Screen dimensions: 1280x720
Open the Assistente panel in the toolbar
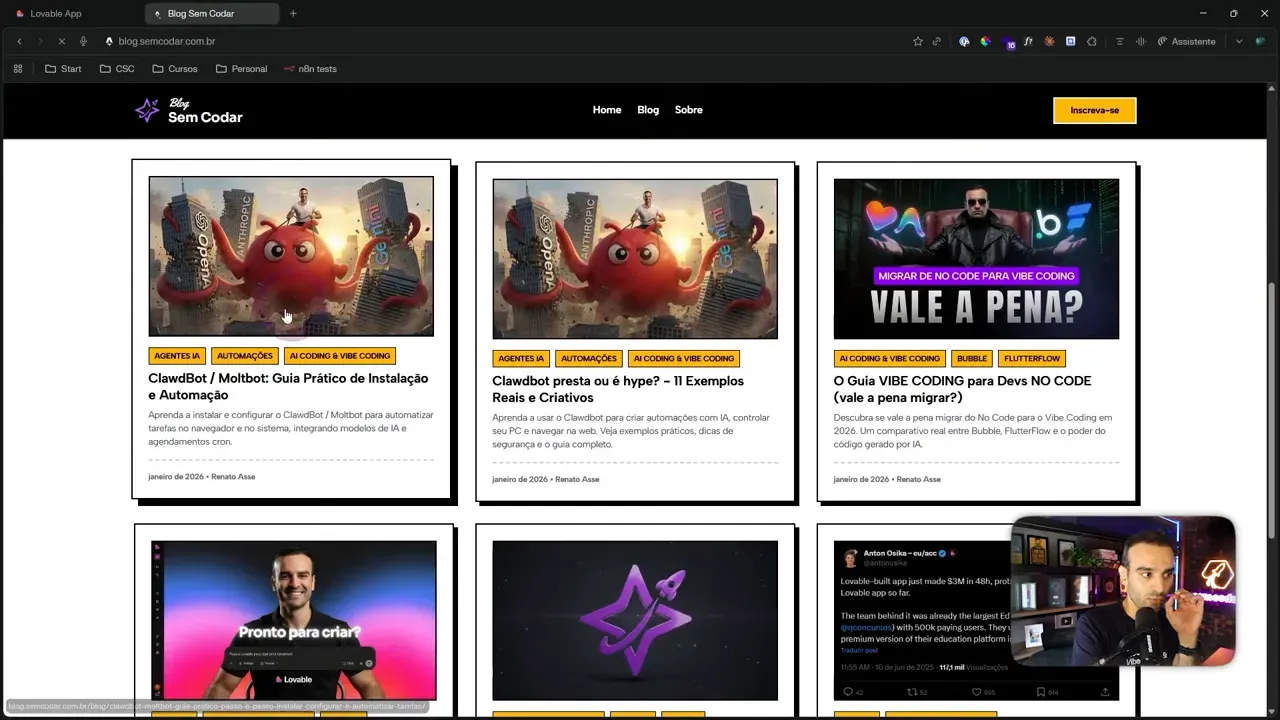point(1188,41)
